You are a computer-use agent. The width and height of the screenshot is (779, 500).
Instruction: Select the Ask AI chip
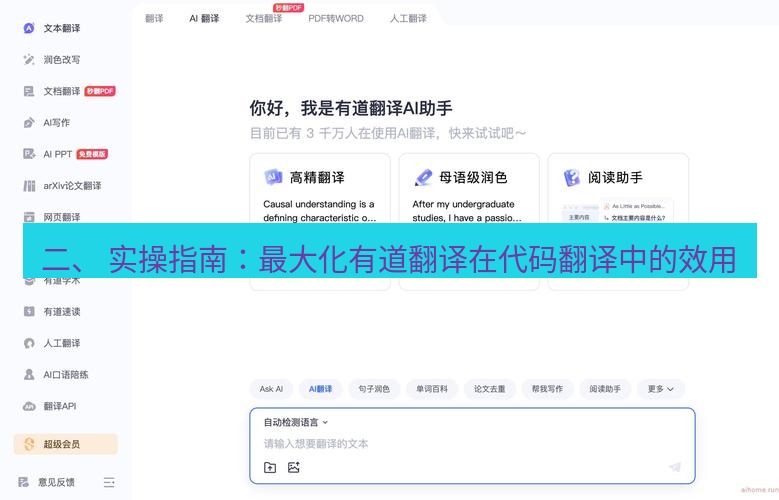271,389
